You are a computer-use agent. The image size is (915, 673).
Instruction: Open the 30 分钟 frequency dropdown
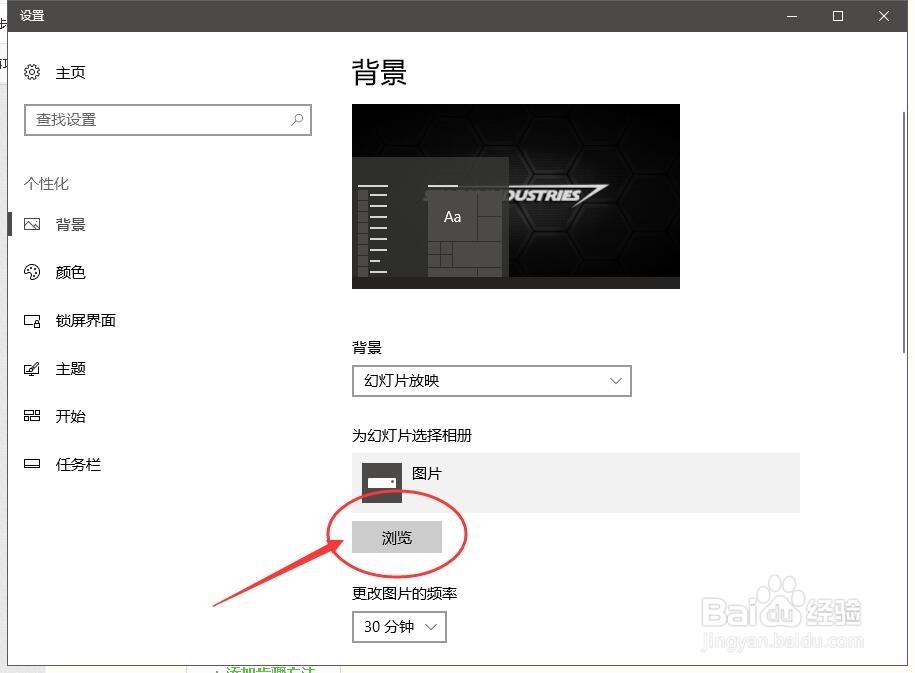click(x=399, y=627)
